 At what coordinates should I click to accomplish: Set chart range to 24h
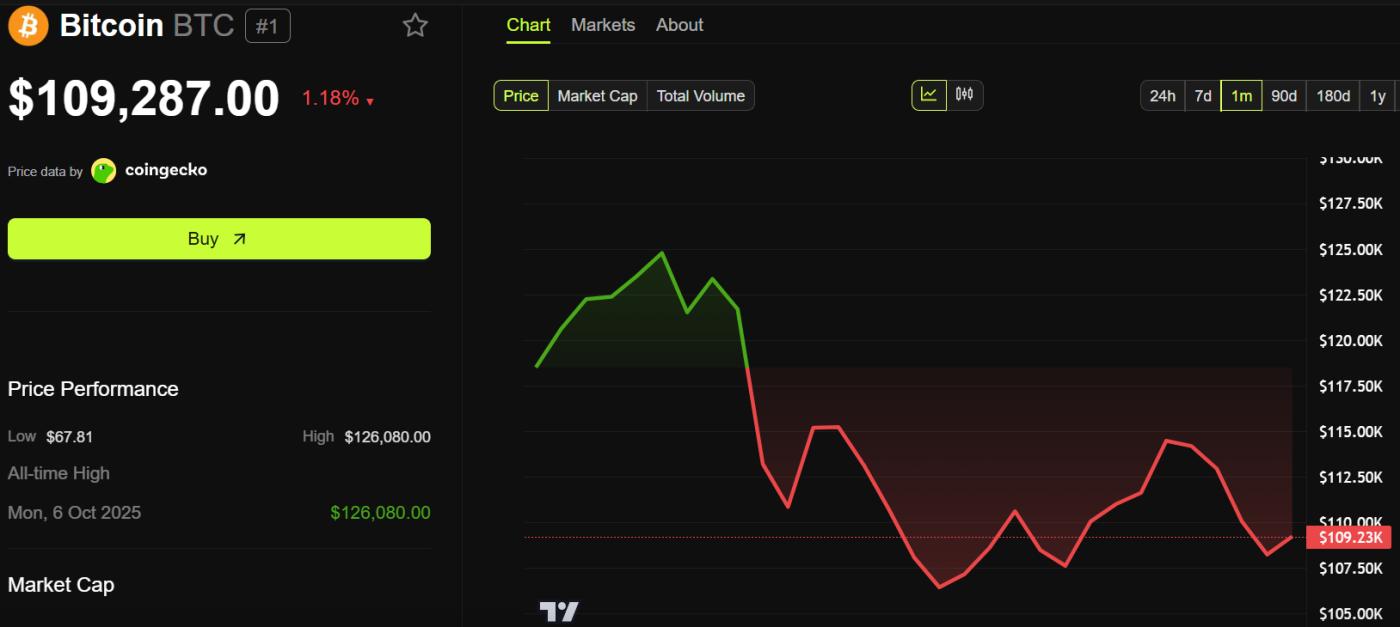(x=1162, y=96)
